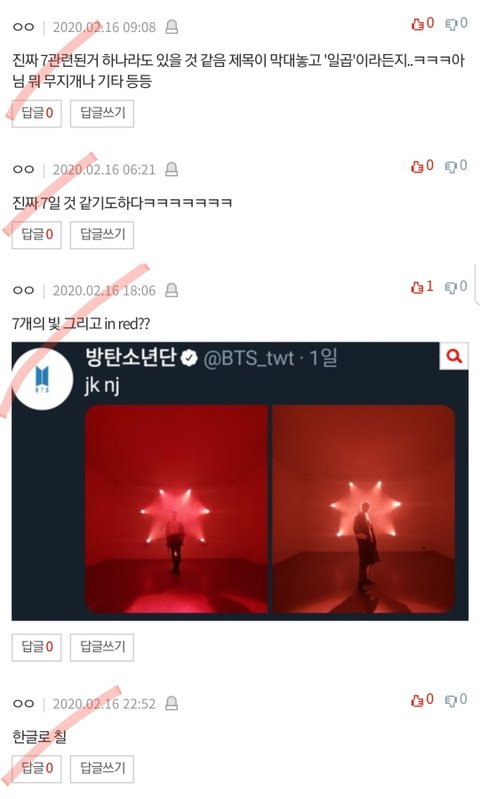The width and height of the screenshot is (480, 799).
Task: Expand 답글 0 under the first comment
Action: tap(37, 113)
